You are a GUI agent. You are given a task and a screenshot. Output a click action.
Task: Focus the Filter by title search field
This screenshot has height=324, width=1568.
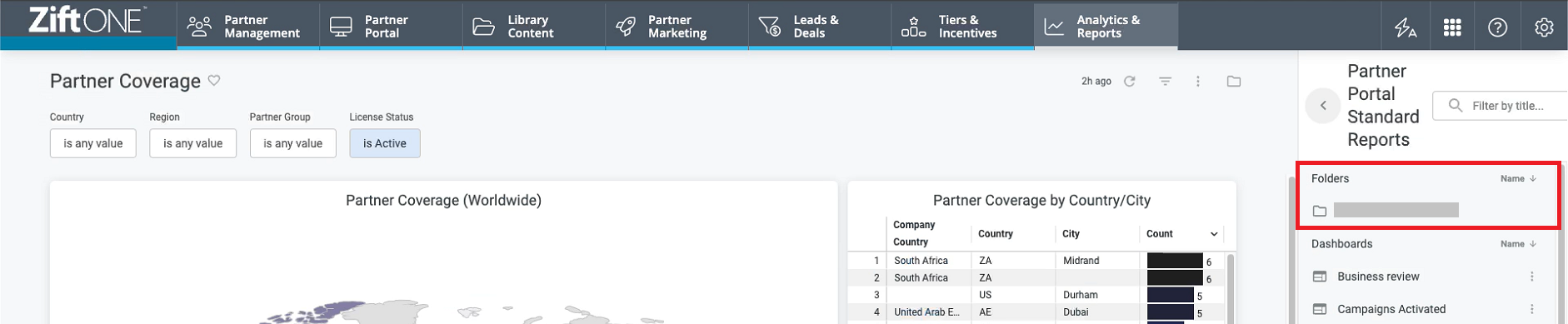[1500, 106]
